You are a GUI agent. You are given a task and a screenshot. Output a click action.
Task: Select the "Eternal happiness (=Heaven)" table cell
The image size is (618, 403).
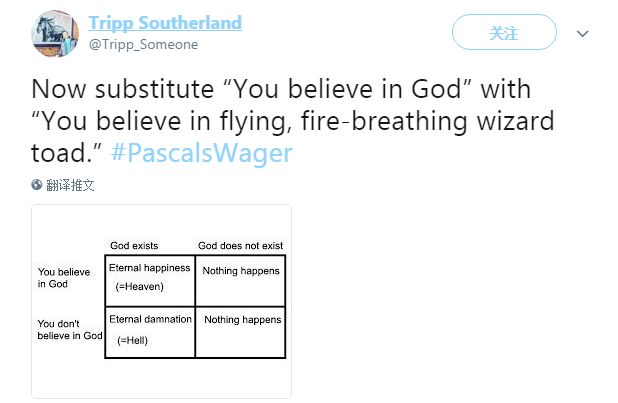pyautogui.click(x=150, y=280)
